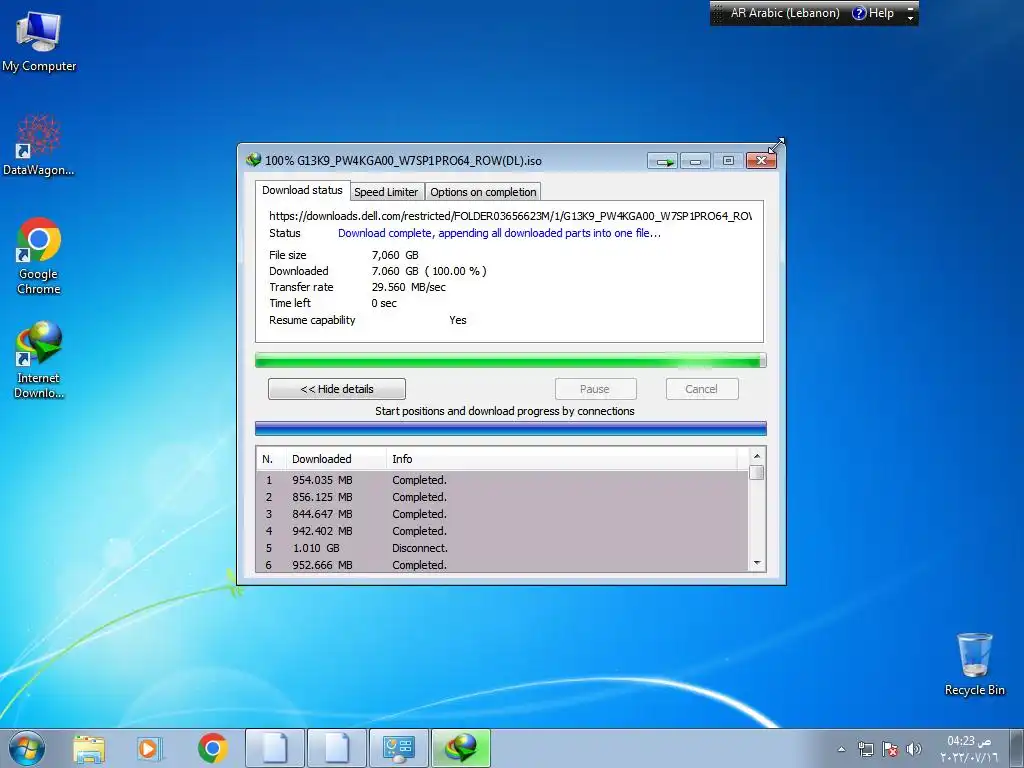Open Action Center flag icon

889,749
